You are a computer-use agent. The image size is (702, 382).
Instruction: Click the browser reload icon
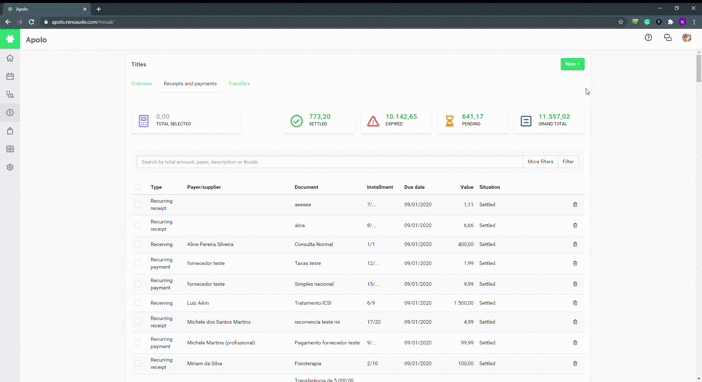31,22
